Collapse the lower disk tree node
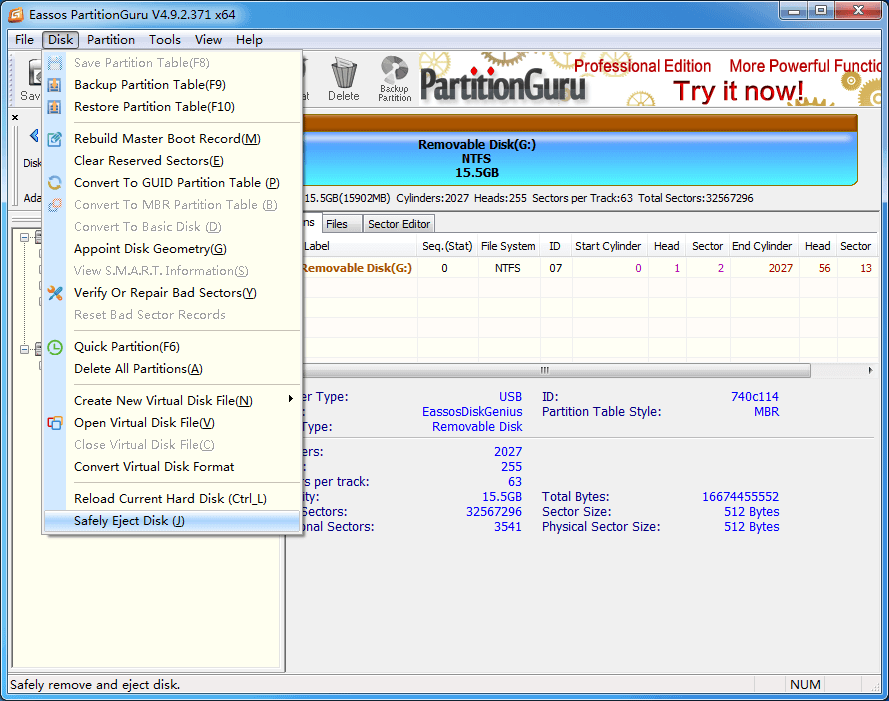Viewport: 889px width, 701px height. click(x=24, y=349)
